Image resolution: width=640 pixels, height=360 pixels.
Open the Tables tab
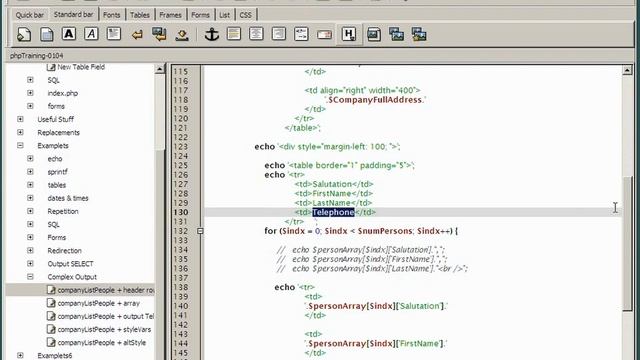point(140,15)
